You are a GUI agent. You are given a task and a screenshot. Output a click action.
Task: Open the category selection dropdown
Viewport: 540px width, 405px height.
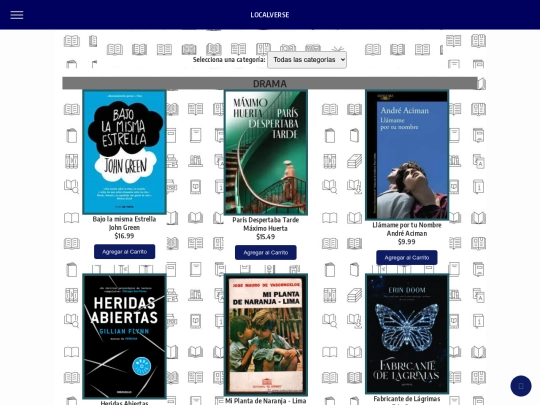point(307,60)
